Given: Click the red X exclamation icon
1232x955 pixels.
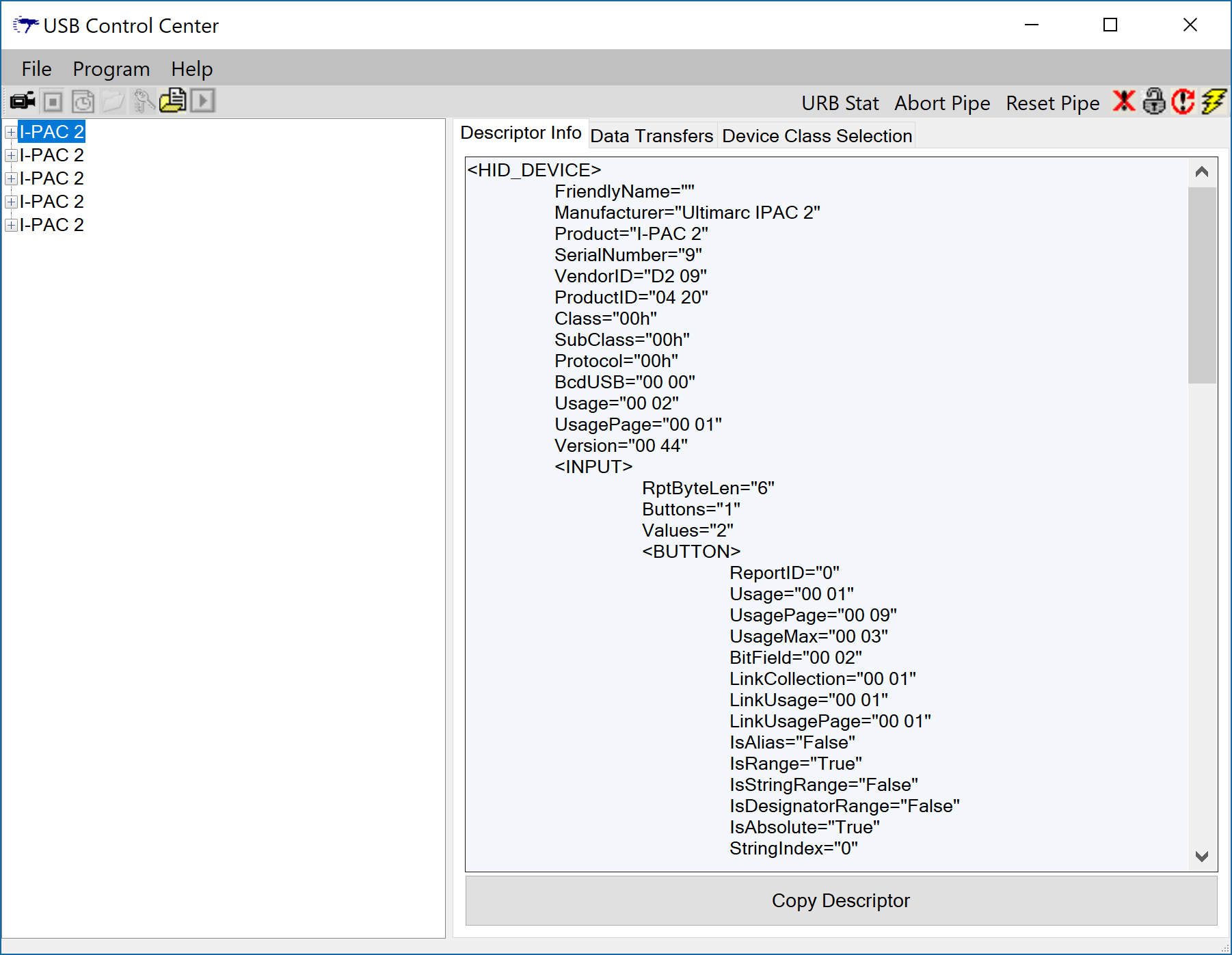Looking at the screenshot, I should pyautogui.click(x=1124, y=101).
